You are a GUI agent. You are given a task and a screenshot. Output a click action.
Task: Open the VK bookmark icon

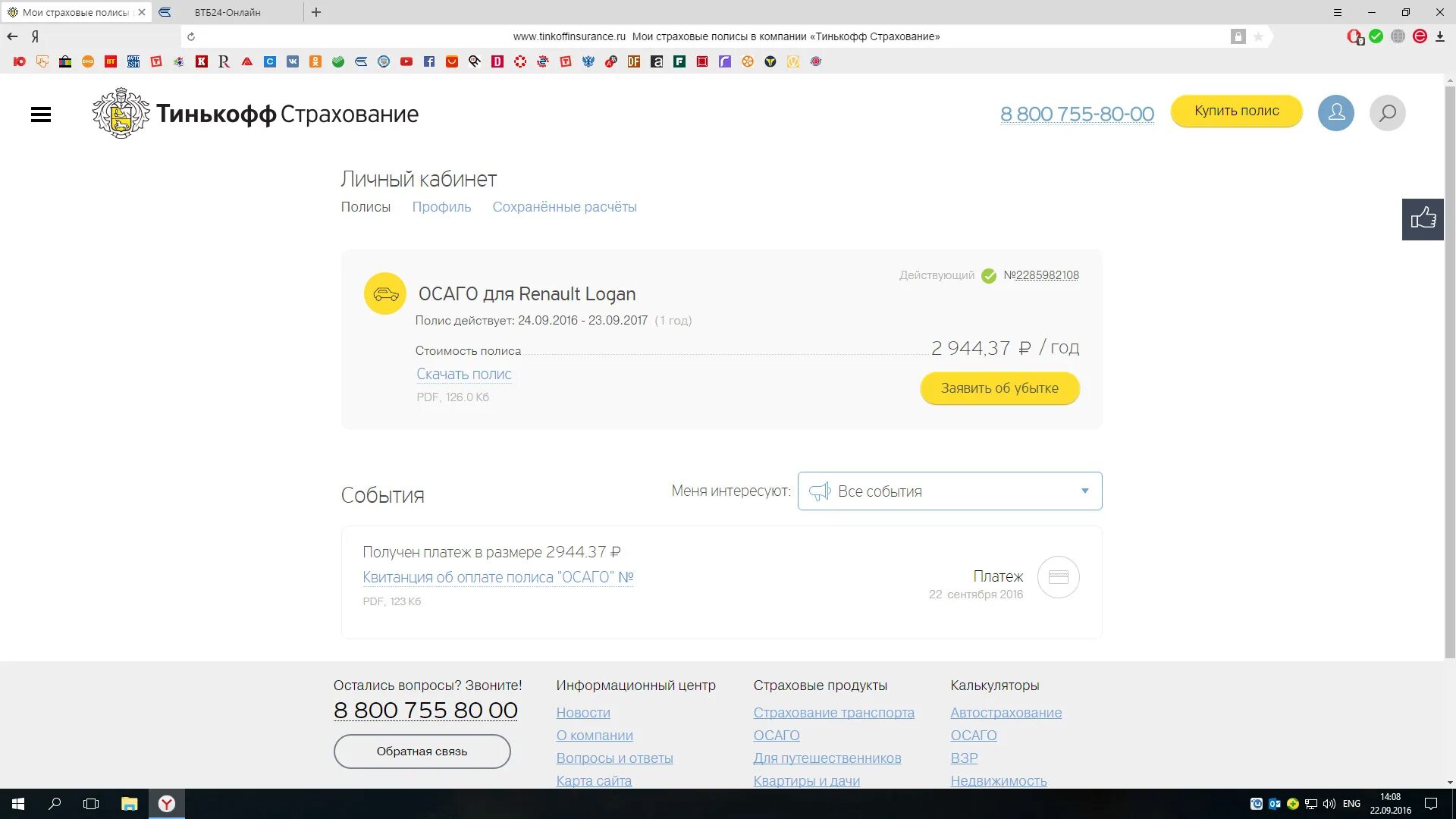(293, 61)
